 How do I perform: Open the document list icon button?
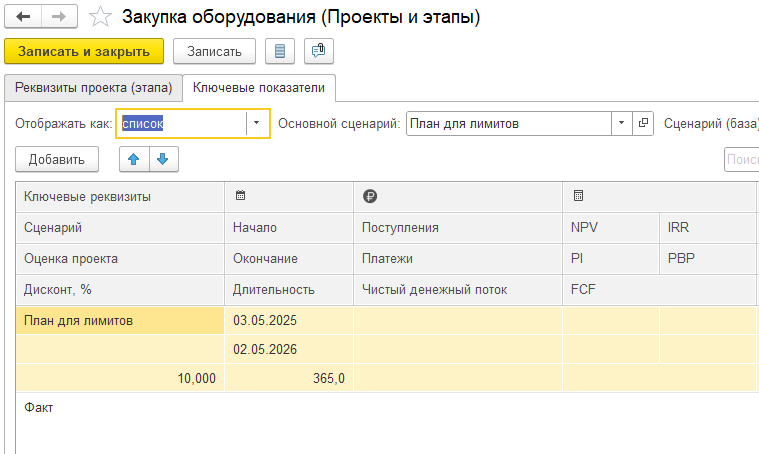click(x=280, y=51)
